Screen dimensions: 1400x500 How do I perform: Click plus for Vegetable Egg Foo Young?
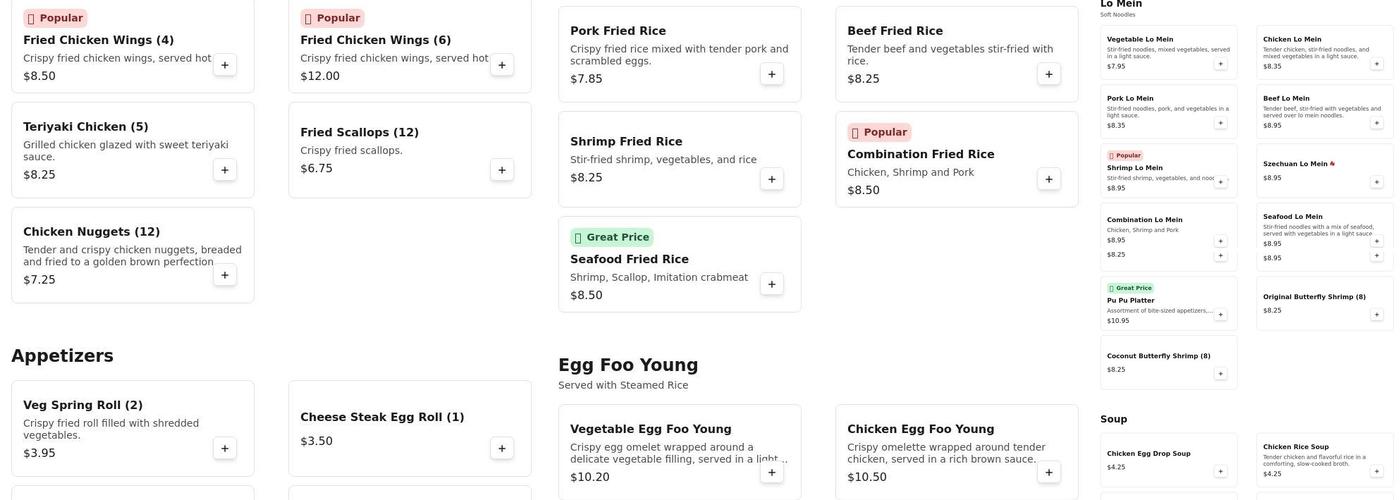click(x=772, y=472)
